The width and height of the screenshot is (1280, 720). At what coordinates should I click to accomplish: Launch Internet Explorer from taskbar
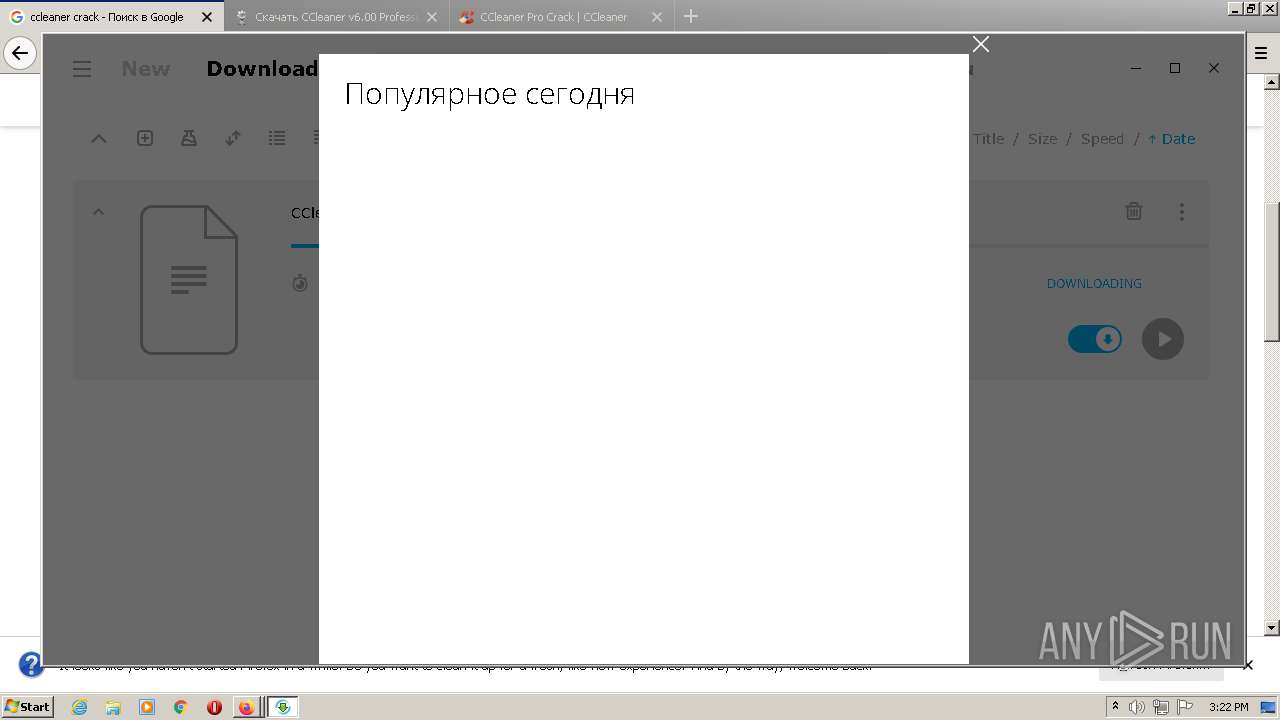pos(80,707)
